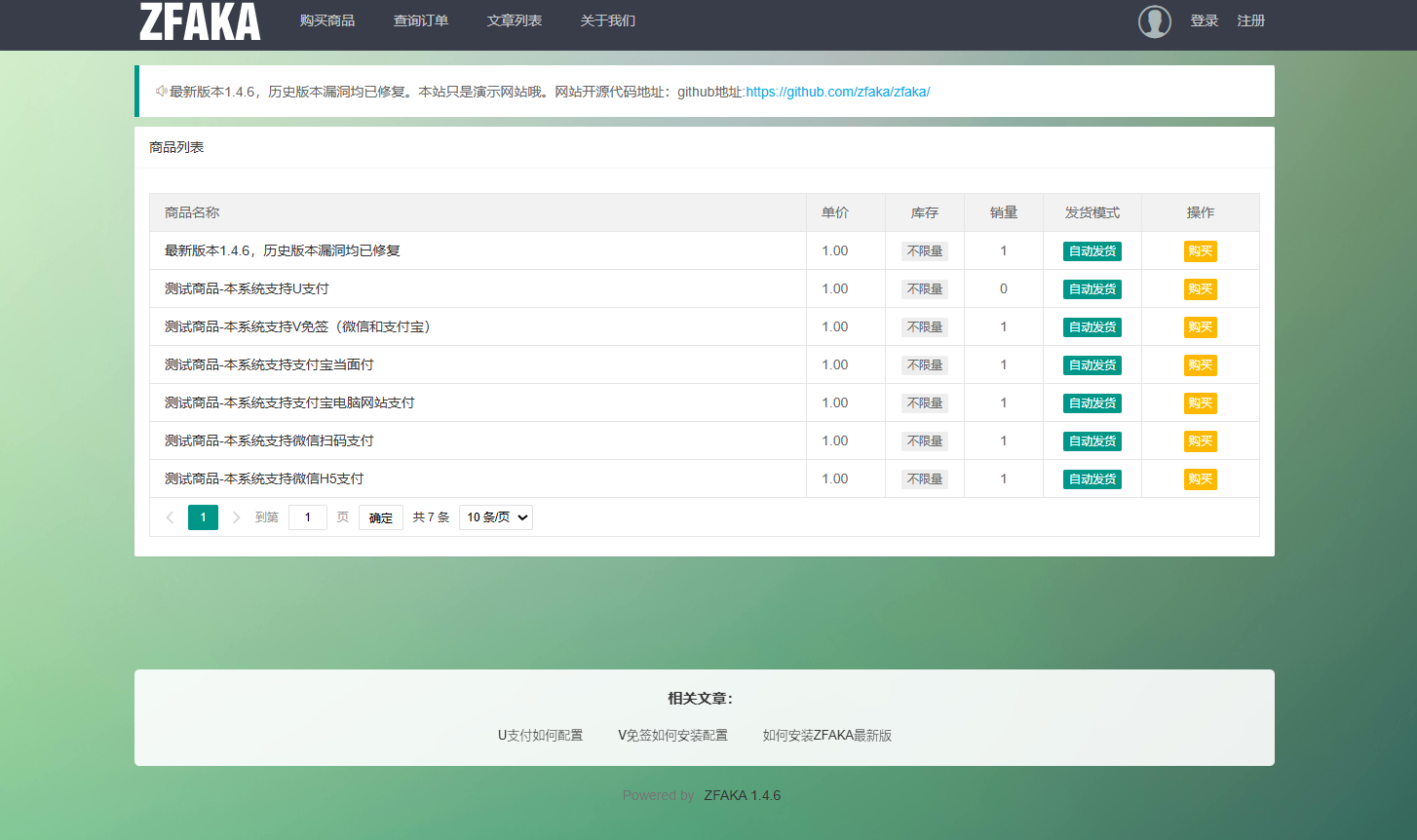Click product name 测试商品-本系统支持支付宝当面付

pos(269,364)
